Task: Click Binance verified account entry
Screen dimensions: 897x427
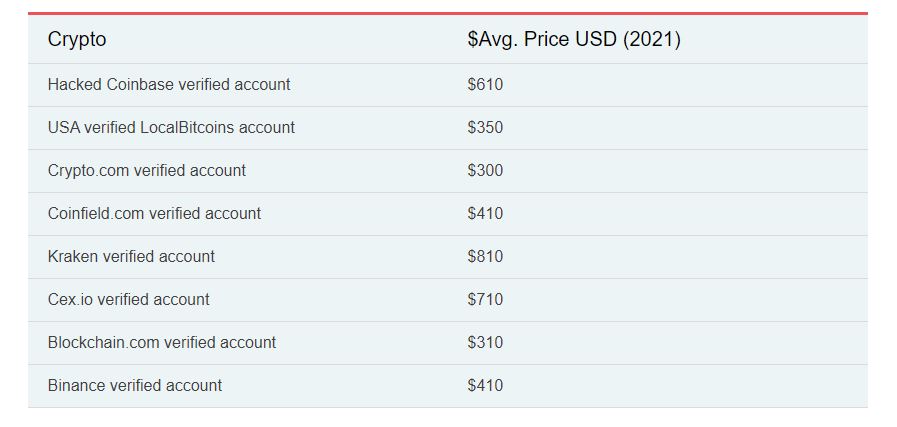Action: point(134,385)
